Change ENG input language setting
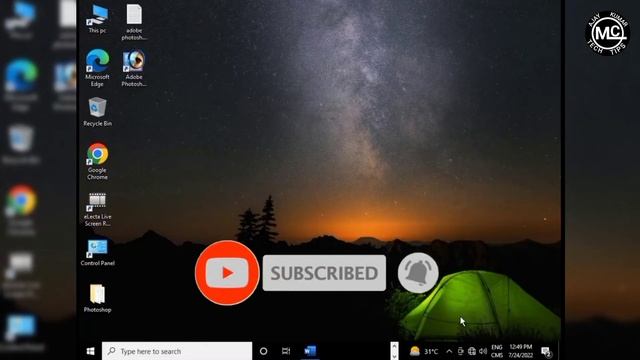Image resolution: width=640 pixels, height=360 pixels. pos(497,351)
